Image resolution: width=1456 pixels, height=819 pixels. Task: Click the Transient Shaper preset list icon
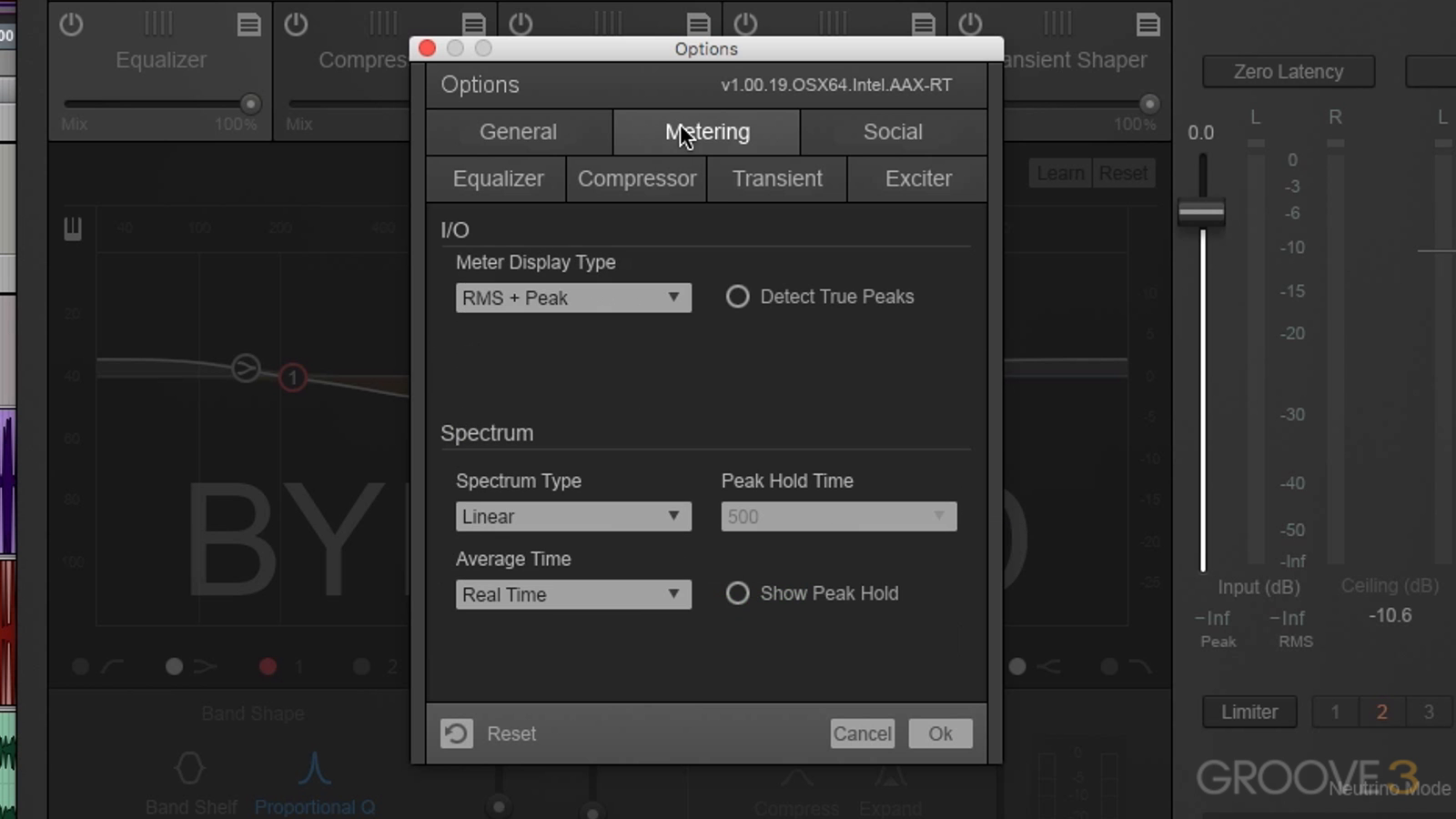coord(1148,25)
